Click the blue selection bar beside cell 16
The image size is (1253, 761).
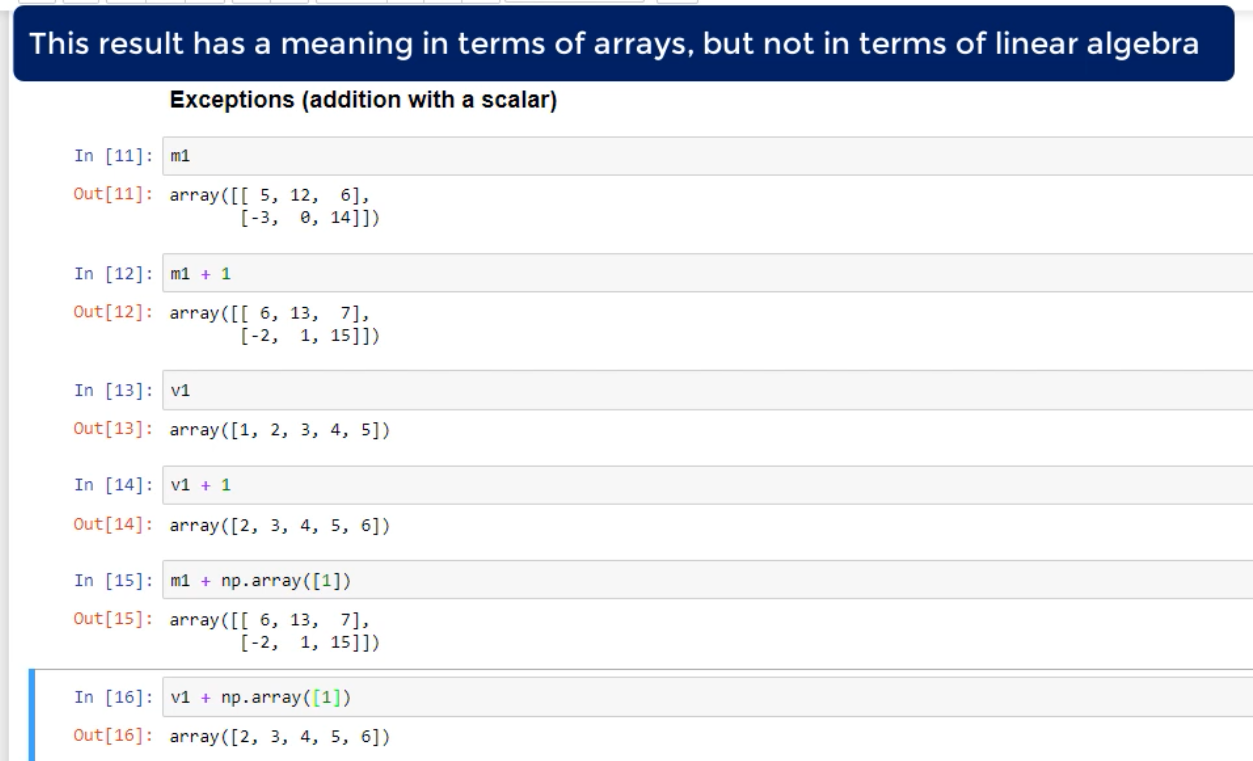coord(34,717)
